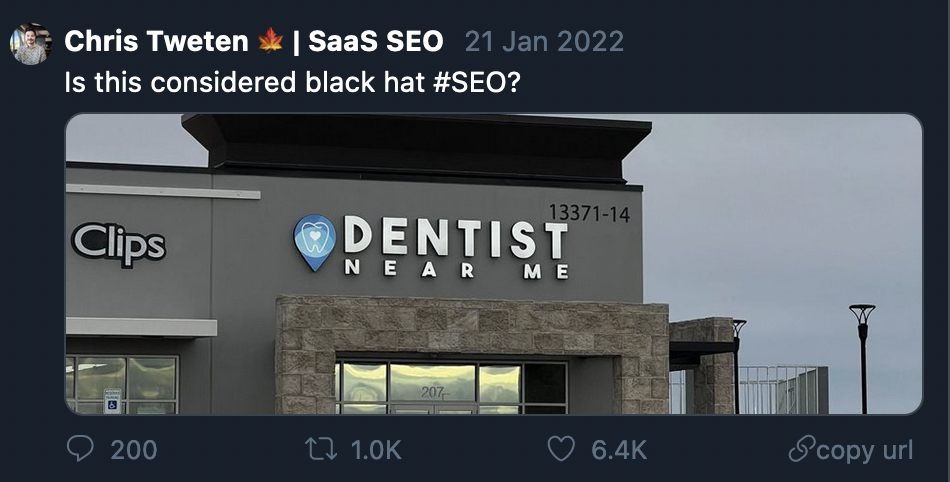Open the tweet via 21 Jan 2022 date
950x482 pixels.
click(544, 41)
